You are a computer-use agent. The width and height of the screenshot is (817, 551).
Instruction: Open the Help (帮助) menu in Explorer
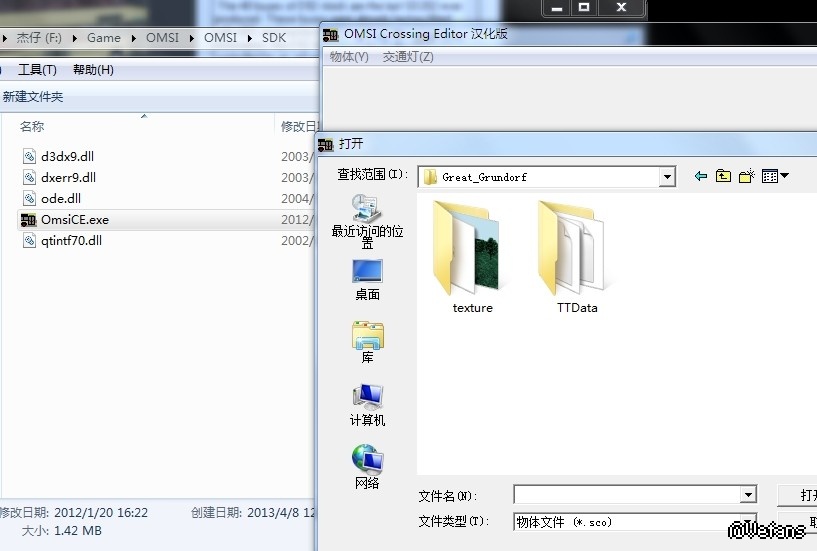coord(93,70)
